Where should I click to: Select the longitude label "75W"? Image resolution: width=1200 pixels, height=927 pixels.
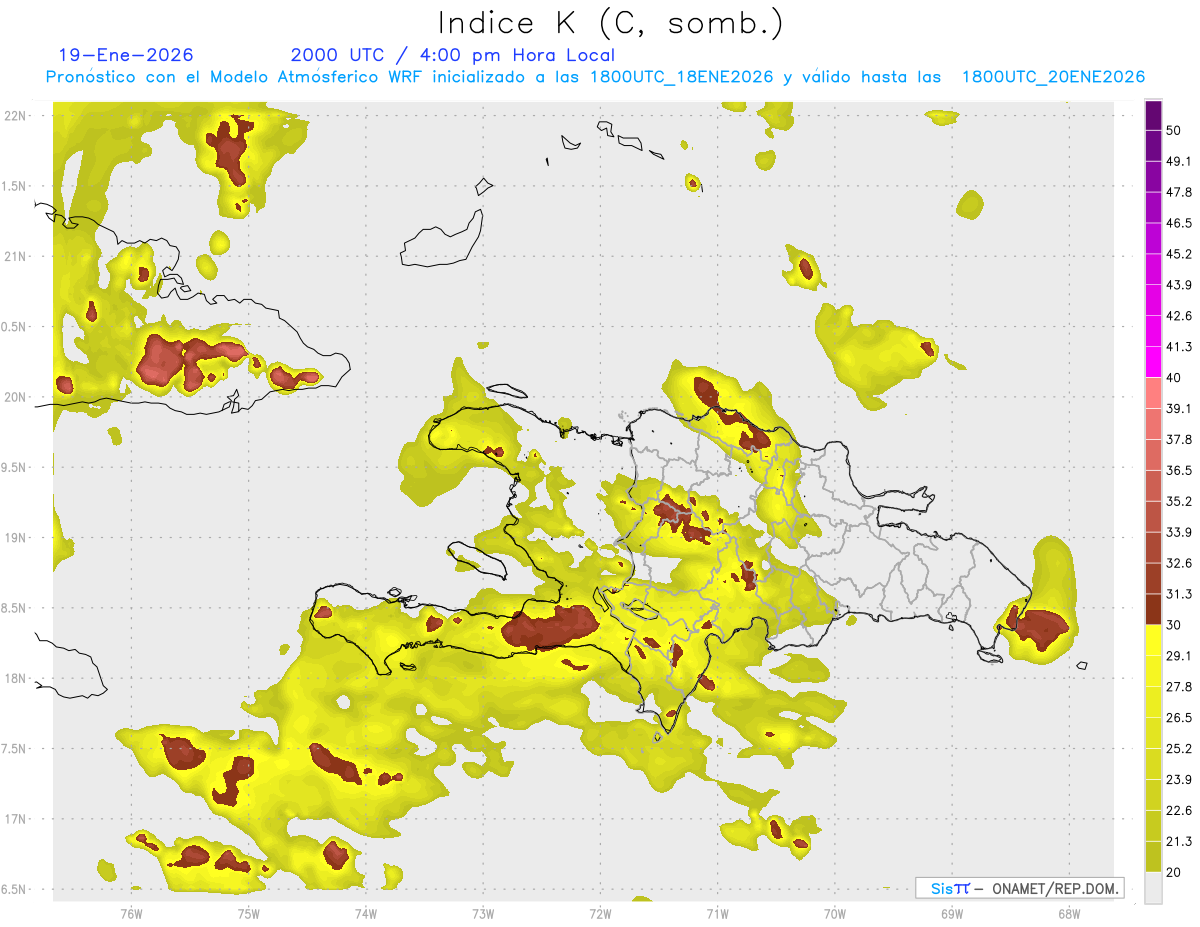(249, 913)
